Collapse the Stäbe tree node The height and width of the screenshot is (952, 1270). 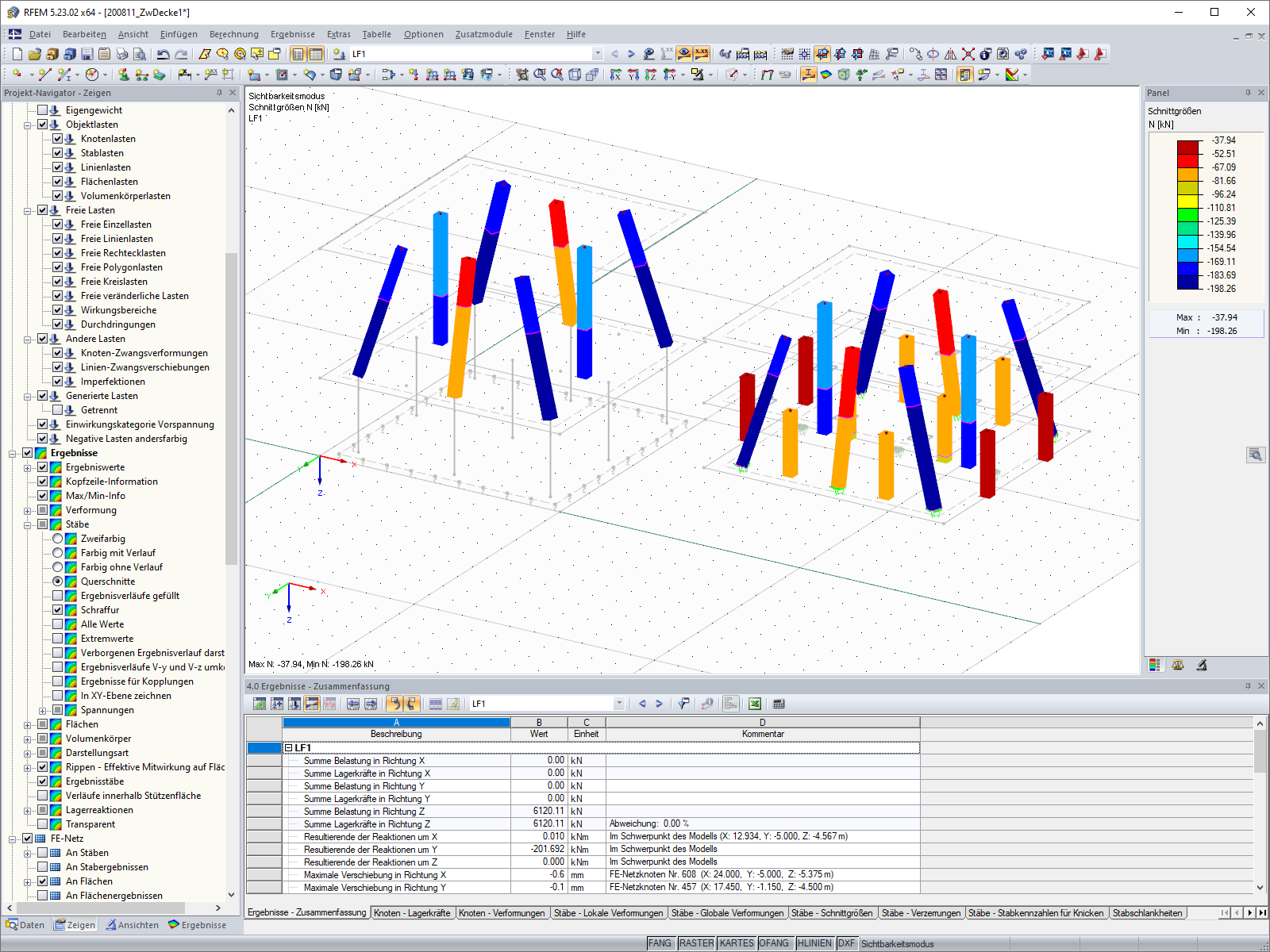pyautogui.click(x=28, y=524)
